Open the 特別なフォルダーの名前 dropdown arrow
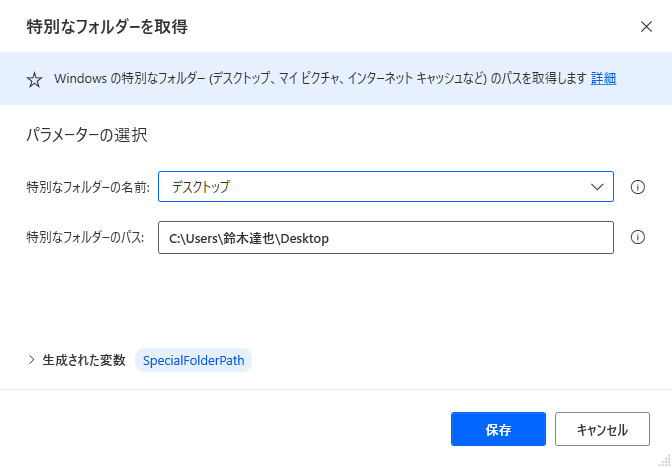Viewport: 672px width, 468px height. (x=597, y=187)
